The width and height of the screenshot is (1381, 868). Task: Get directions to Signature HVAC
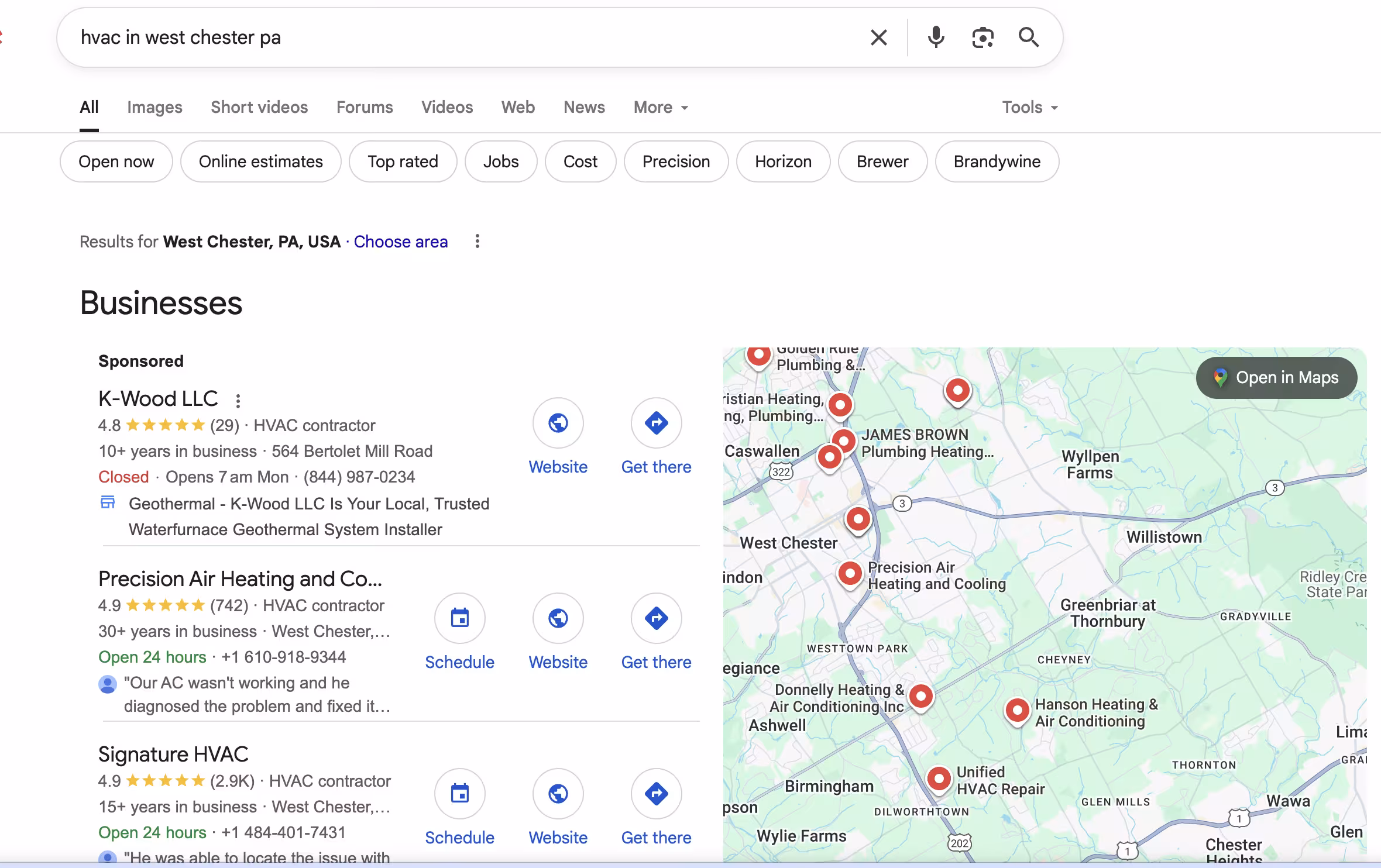coord(657,794)
